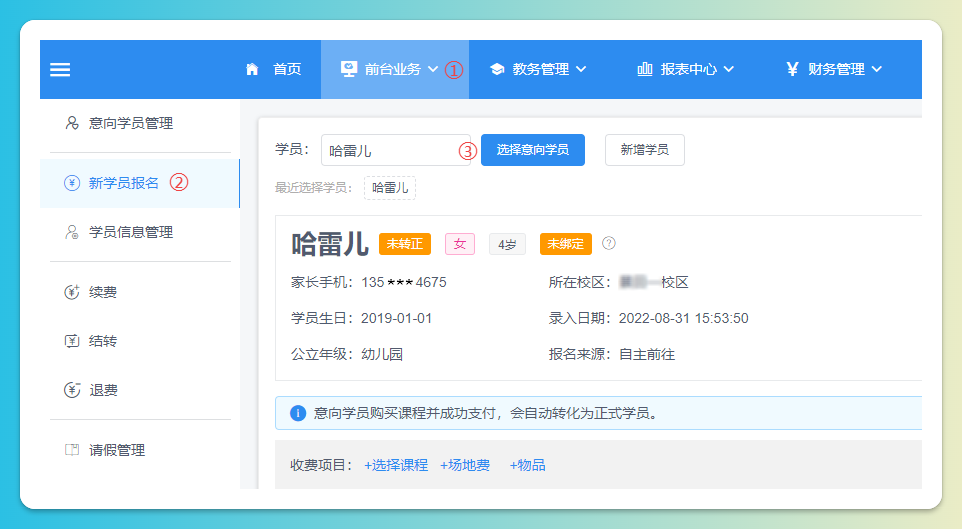The width and height of the screenshot is (962, 529).
Task: Click the graduation cap icon beside 教务管理
Action: click(497, 69)
